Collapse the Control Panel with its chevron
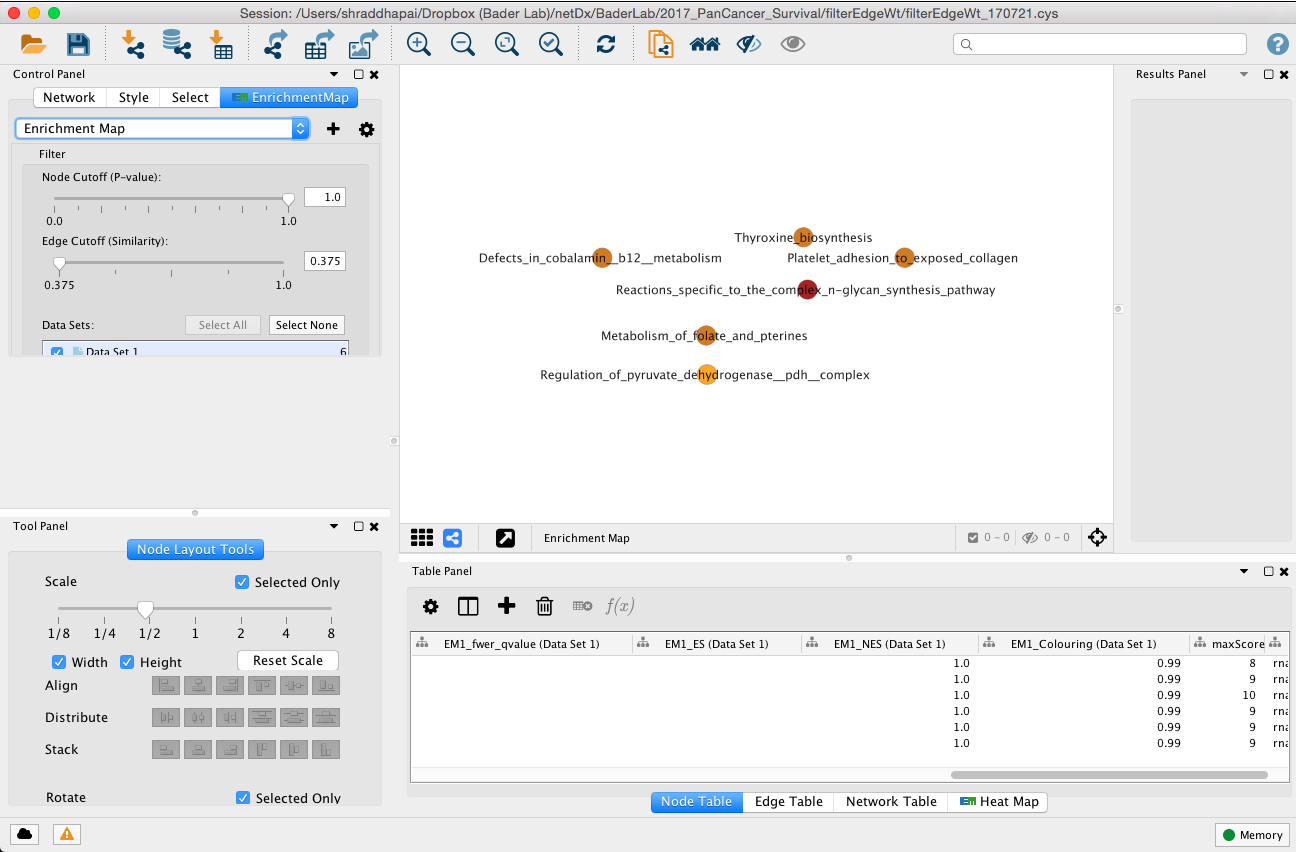 coord(334,74)
